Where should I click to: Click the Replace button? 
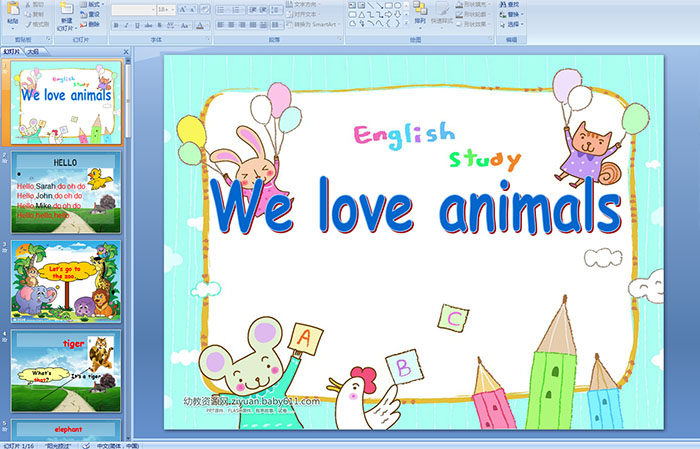tap(510, 14)
